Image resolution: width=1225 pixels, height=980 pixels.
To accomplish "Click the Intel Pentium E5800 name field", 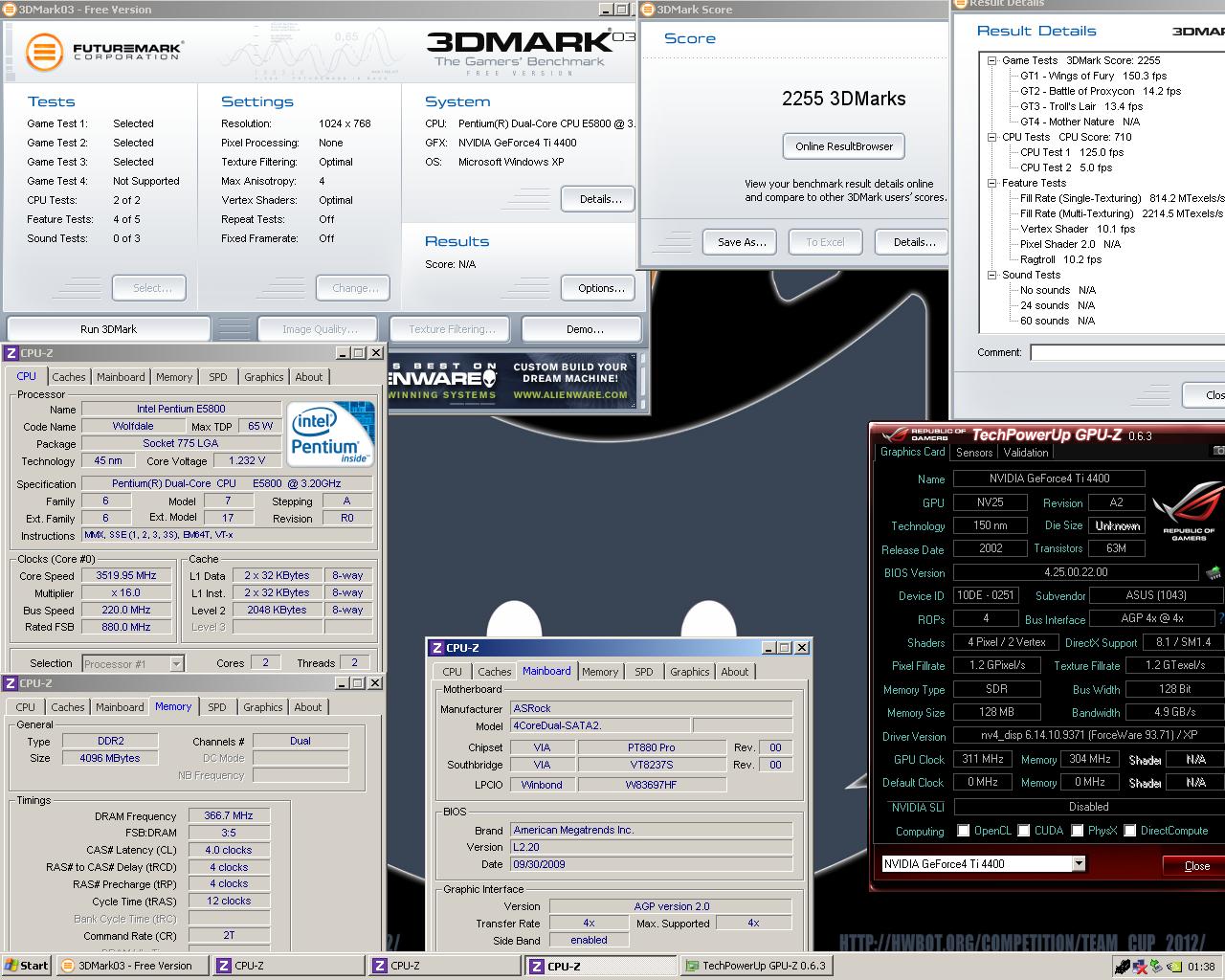I will 180,409.
